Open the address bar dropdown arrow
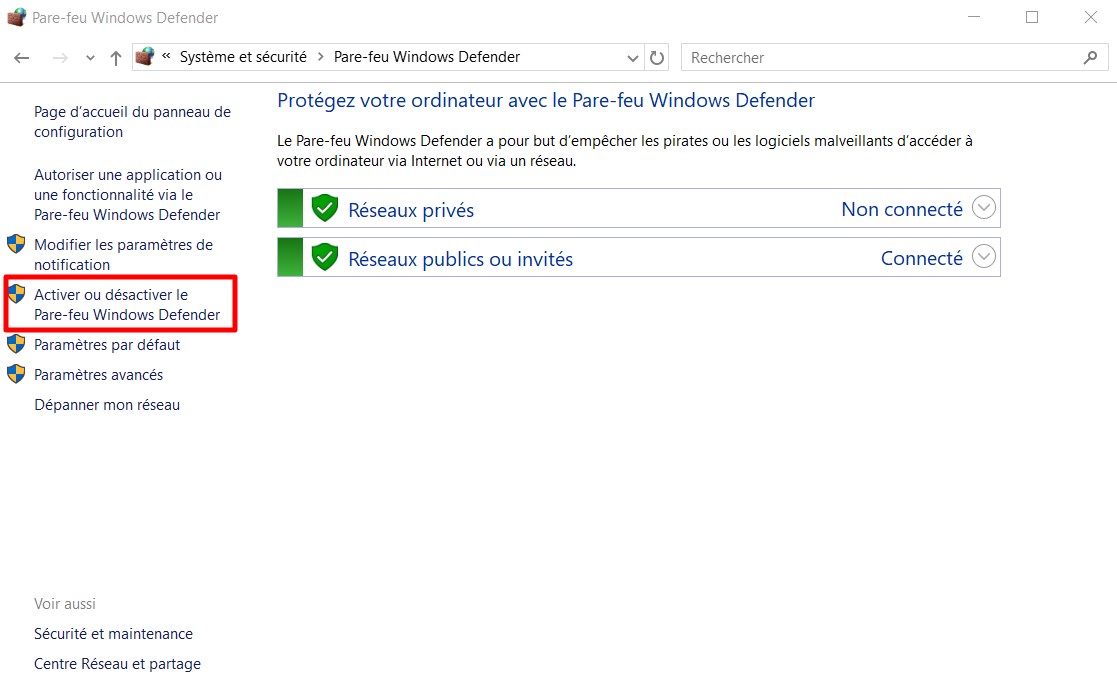This screenshot has width=1117, height=692. (x=633, y=57)
